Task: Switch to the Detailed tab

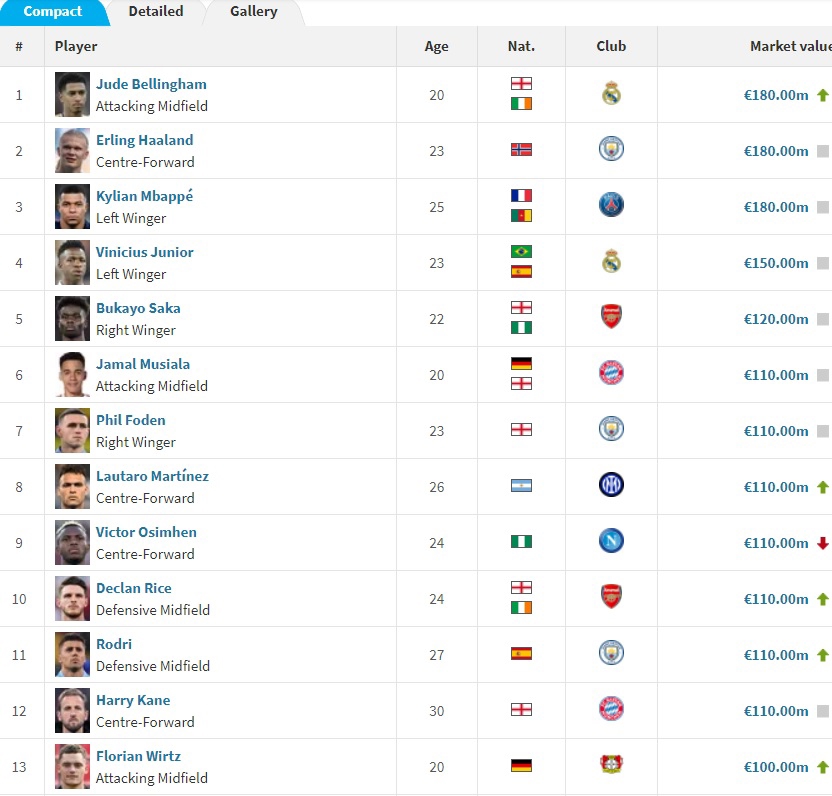Action: [155, 11]
